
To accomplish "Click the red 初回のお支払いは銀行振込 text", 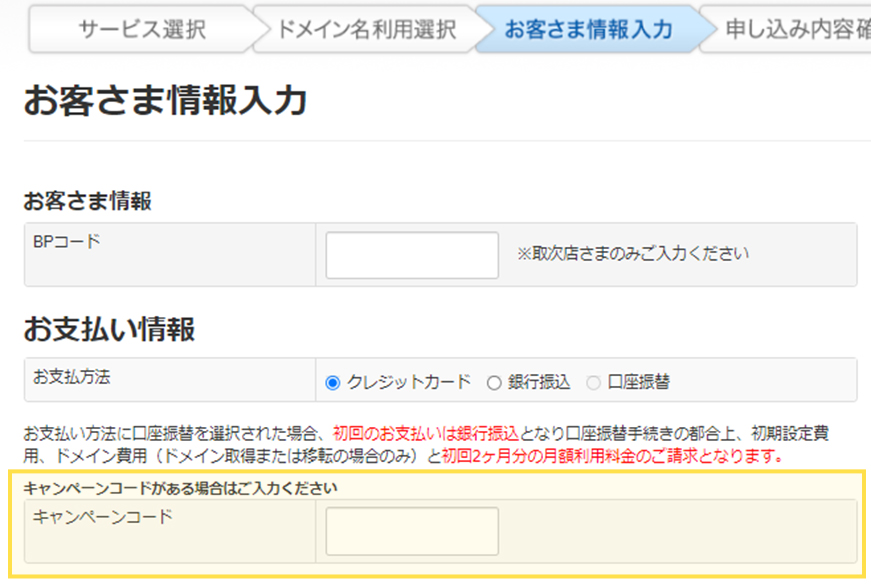I will [426, 434].
